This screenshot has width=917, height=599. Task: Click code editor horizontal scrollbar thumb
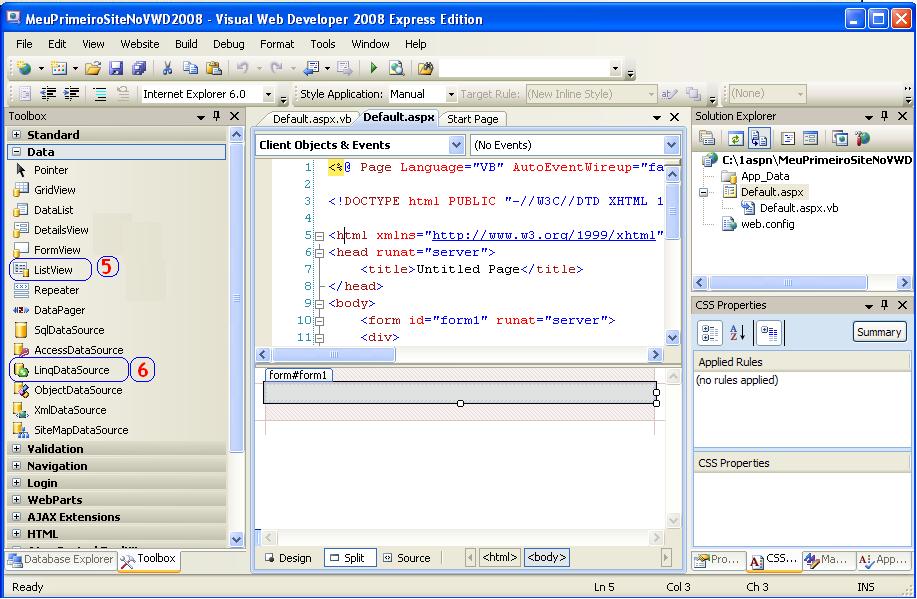pyautogui.click(x=334, y=354)
